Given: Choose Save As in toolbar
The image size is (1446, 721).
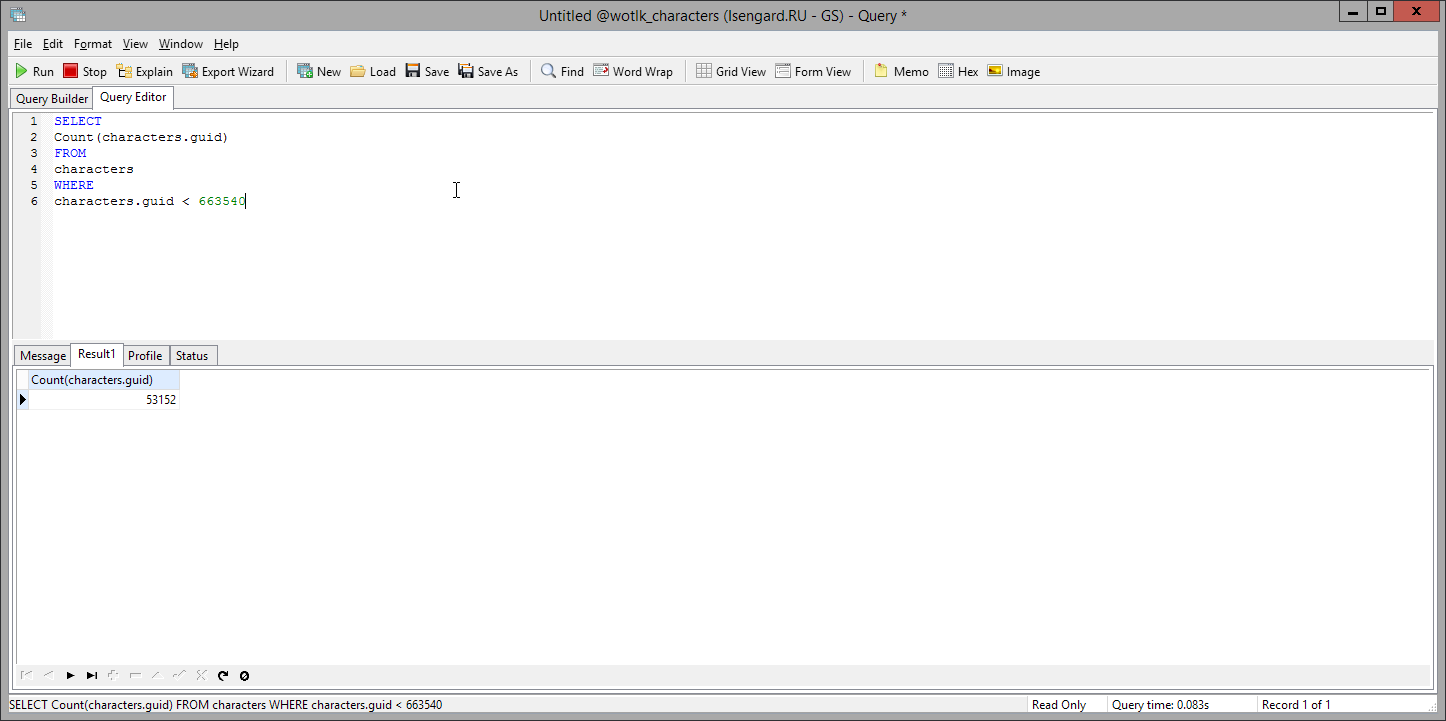Looking at the screenshot, I should [x=488, y=71].
